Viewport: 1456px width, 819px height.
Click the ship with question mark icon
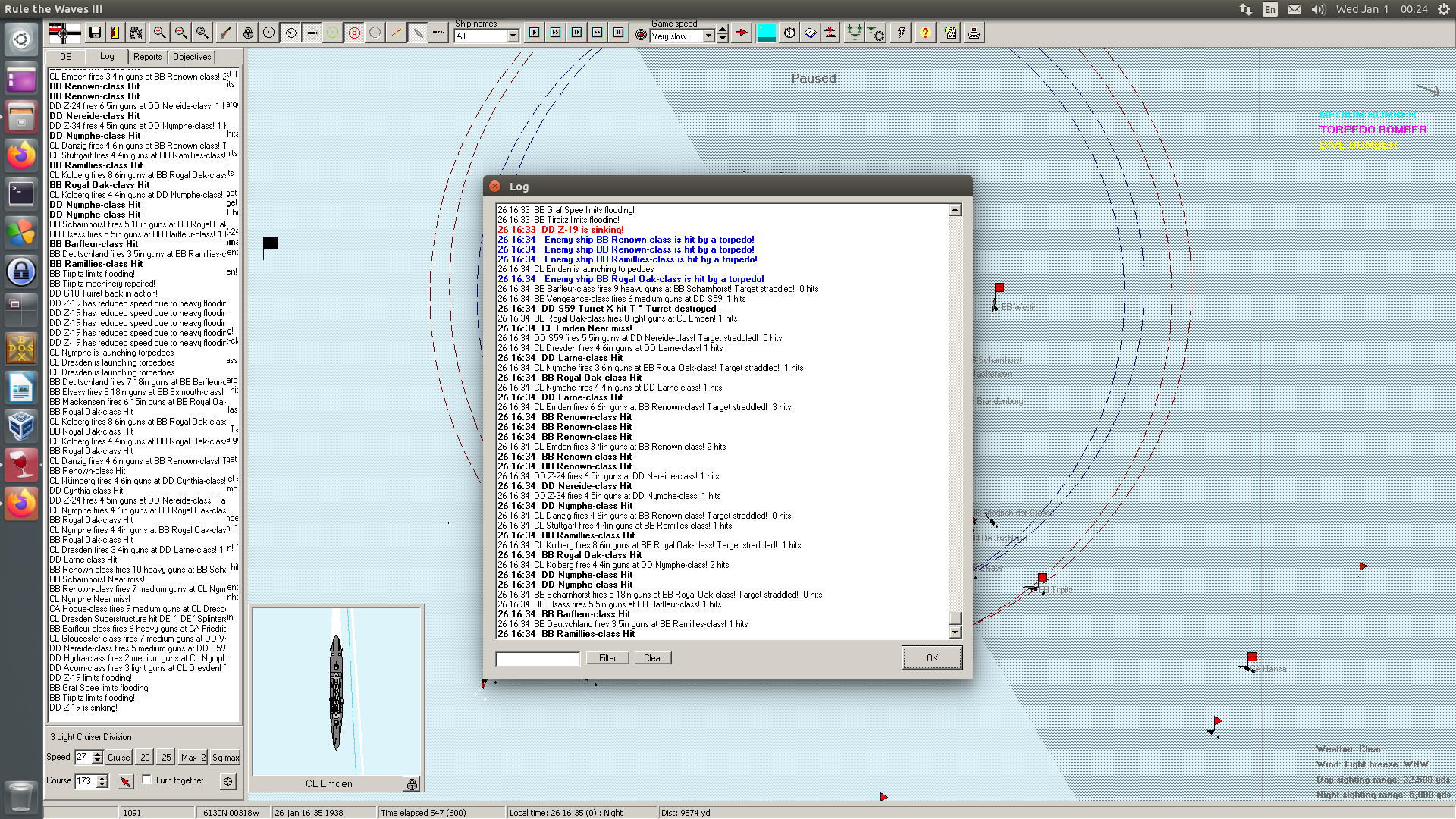pyautogui.click(x=831, y=33)
